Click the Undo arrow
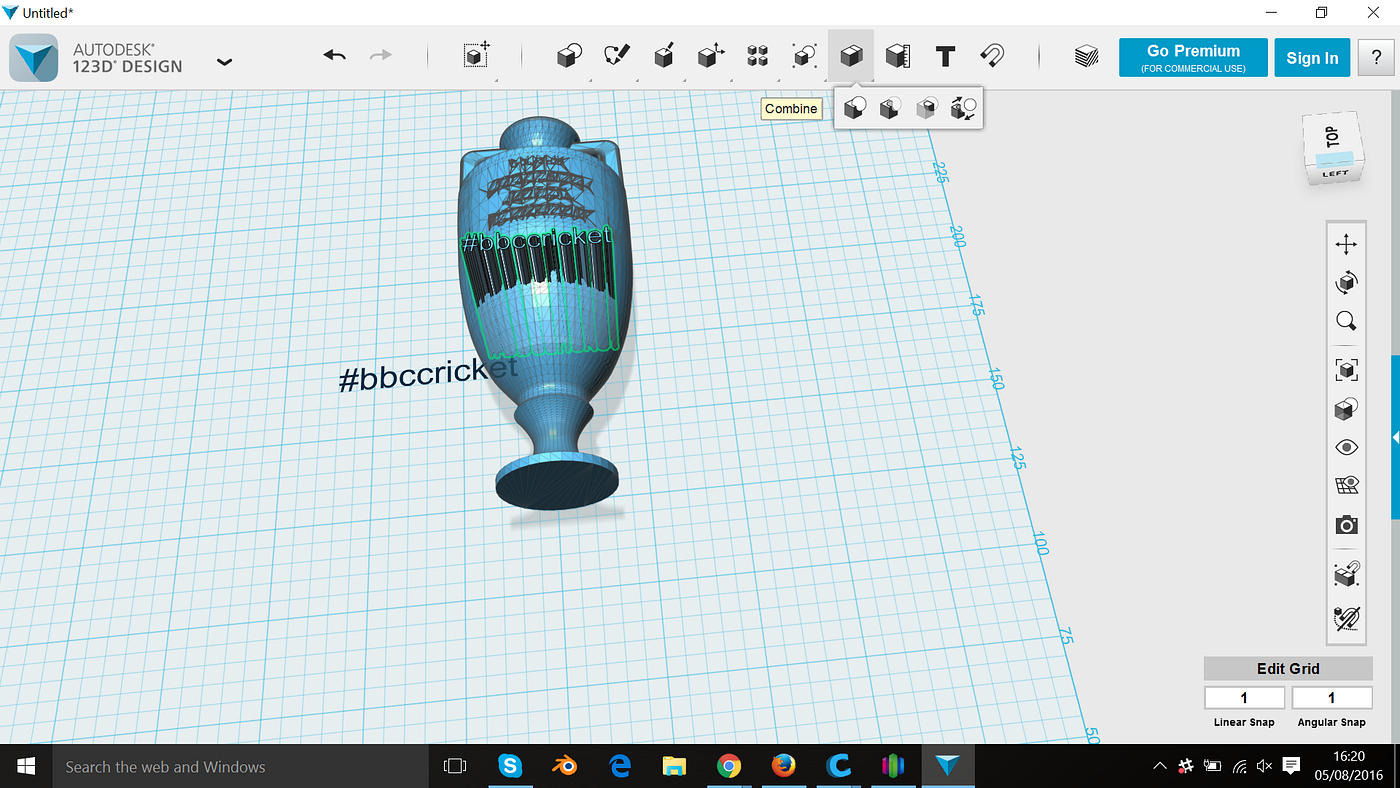 coord(334,56)
